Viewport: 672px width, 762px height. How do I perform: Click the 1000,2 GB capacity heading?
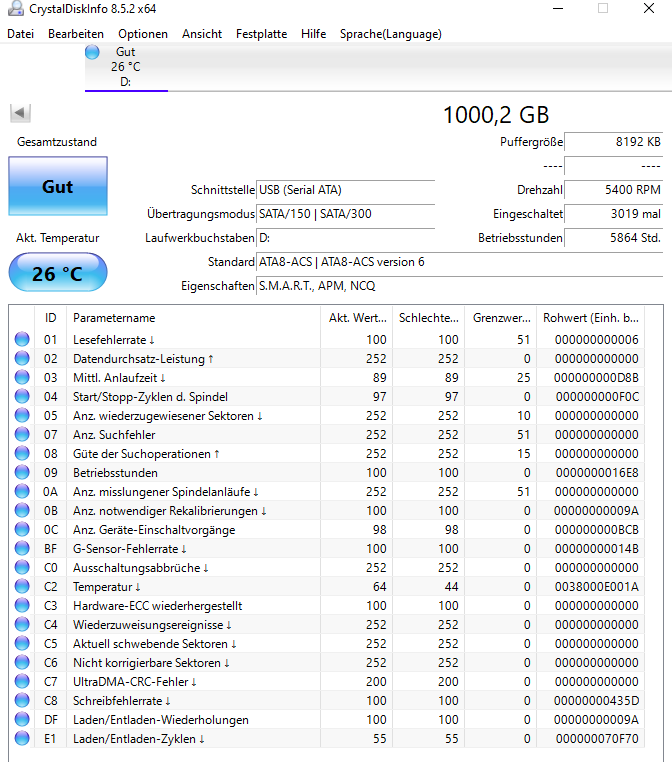click(496, 115)
